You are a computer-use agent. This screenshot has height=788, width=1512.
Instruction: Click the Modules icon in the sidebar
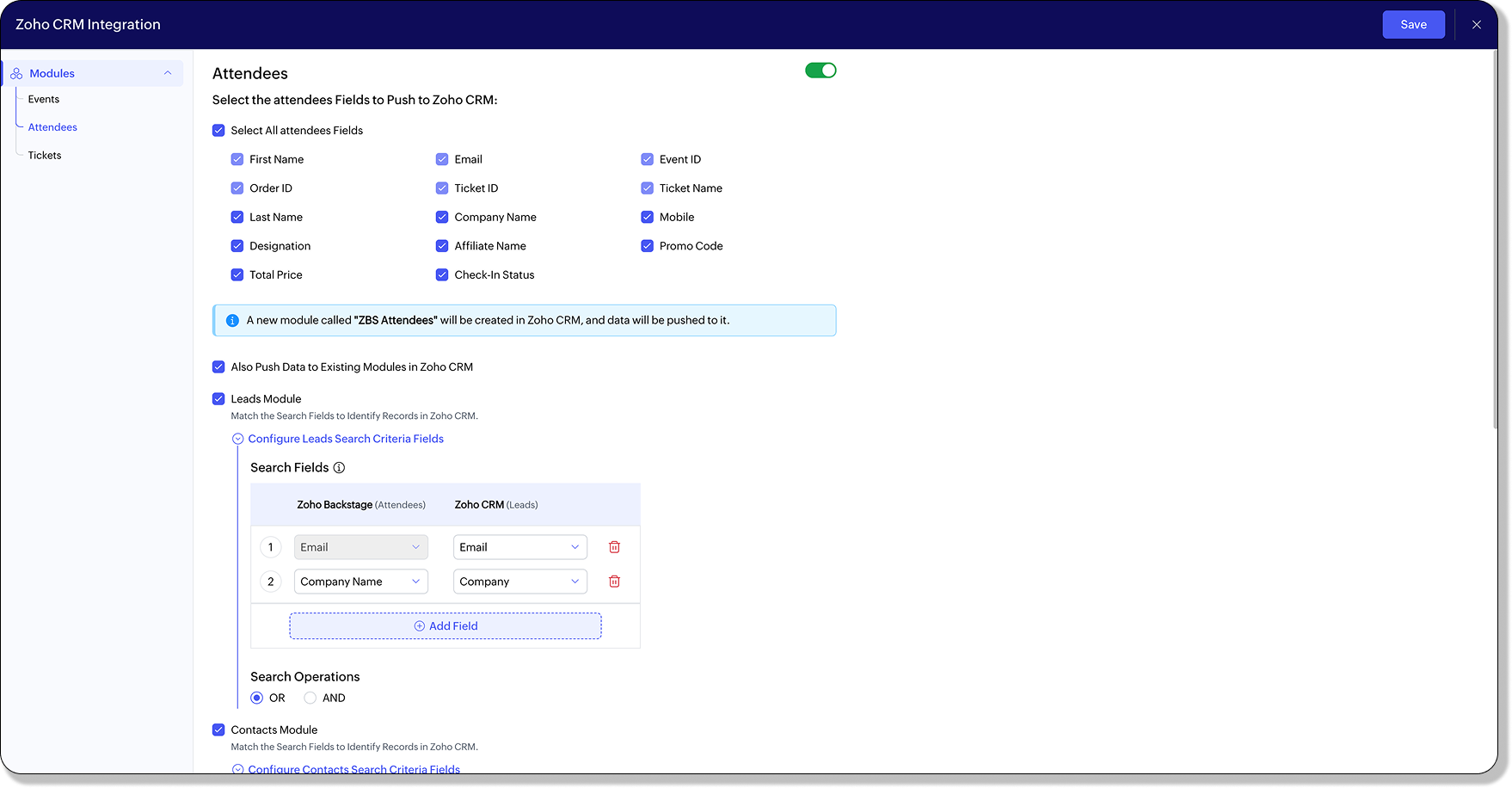[x=16, y=74]
